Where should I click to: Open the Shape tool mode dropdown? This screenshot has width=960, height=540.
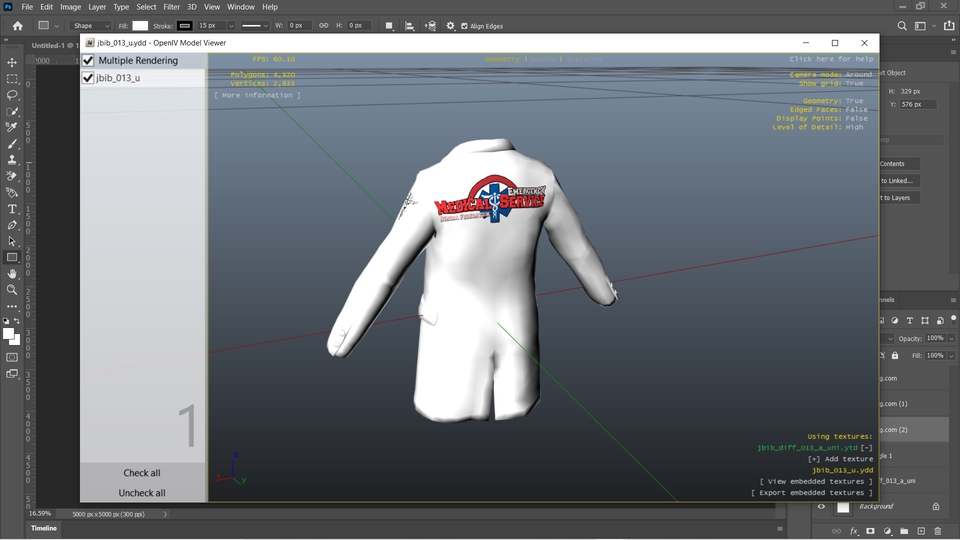click(89, 26)
